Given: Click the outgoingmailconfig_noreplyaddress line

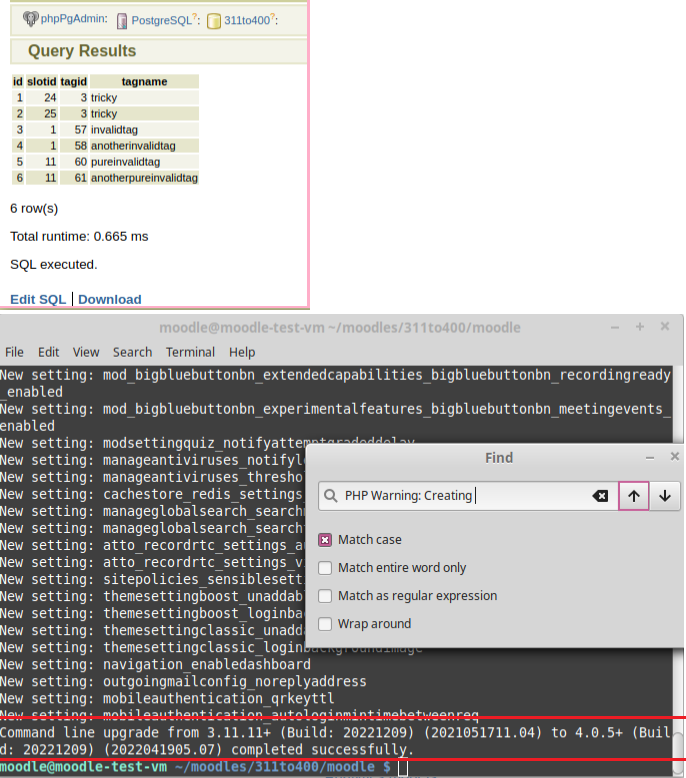Looking at the screenshot, I should (x=183, y=682).
